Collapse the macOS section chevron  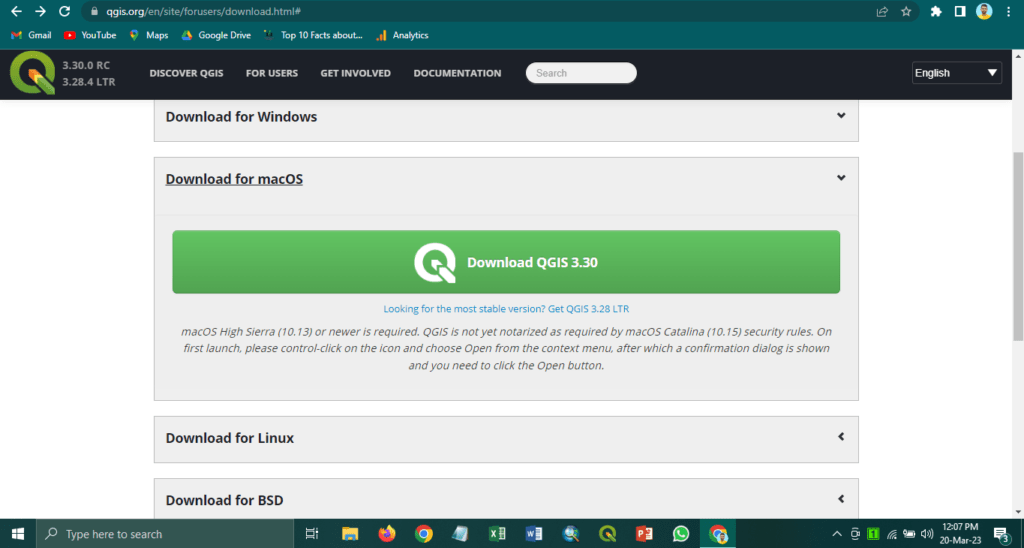coord(841,178)
